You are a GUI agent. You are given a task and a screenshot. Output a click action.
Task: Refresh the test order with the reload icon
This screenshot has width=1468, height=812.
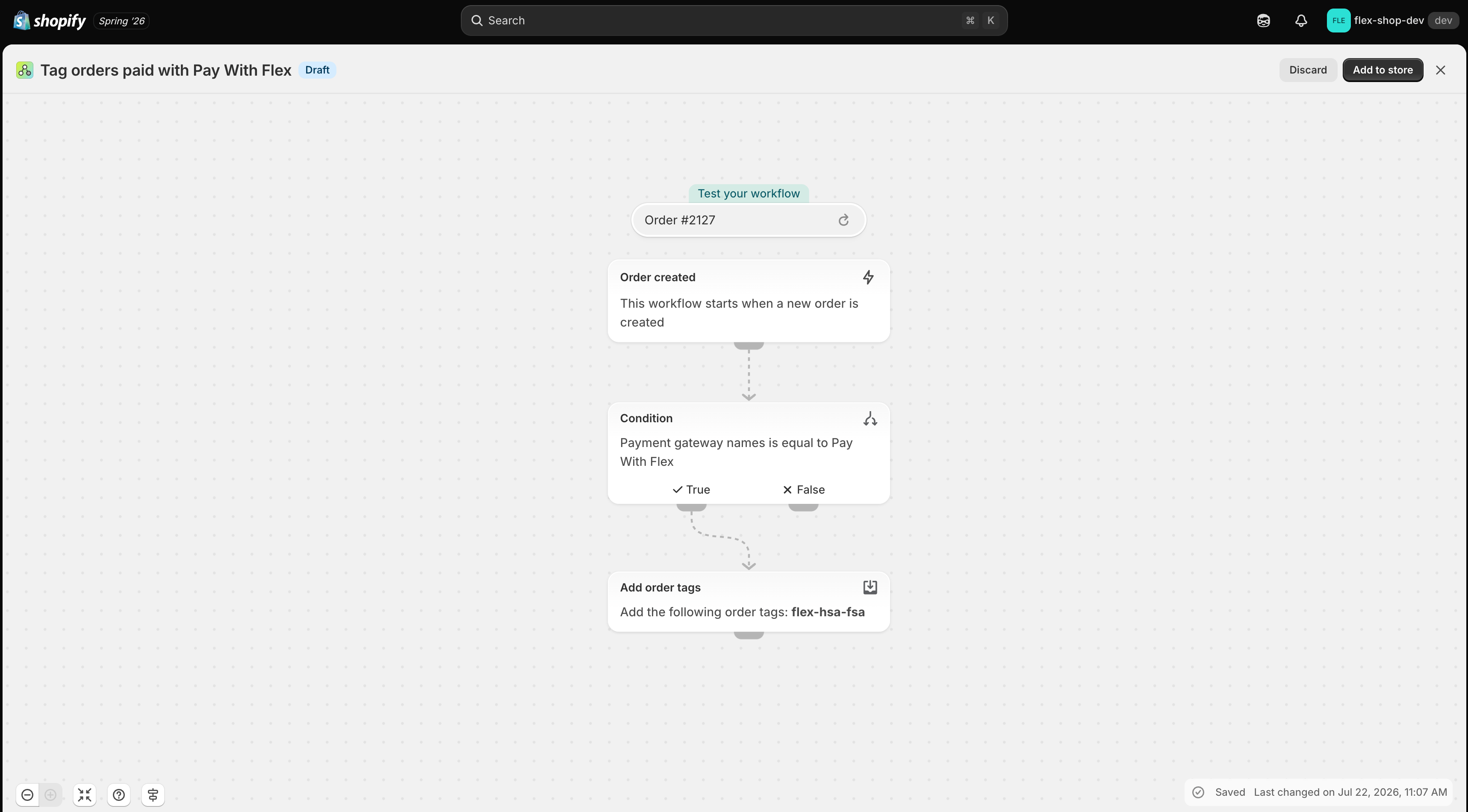(x=843, y=220)
